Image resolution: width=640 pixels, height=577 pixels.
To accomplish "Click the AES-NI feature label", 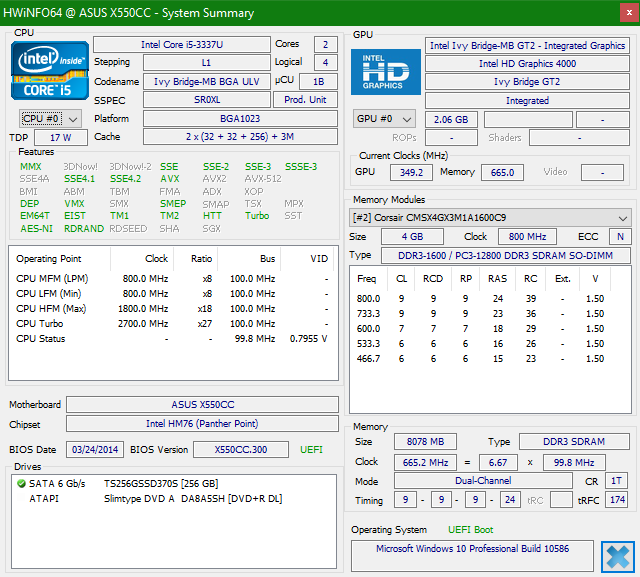I will point(36,229).
